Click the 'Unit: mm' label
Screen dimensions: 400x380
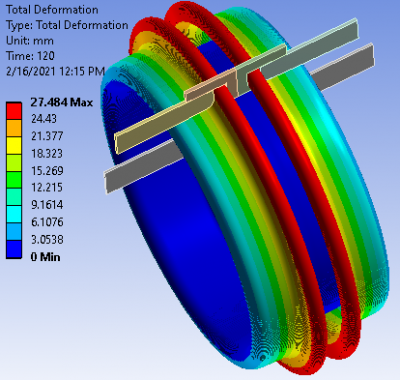pyautogui.click(x=30, y=41)
